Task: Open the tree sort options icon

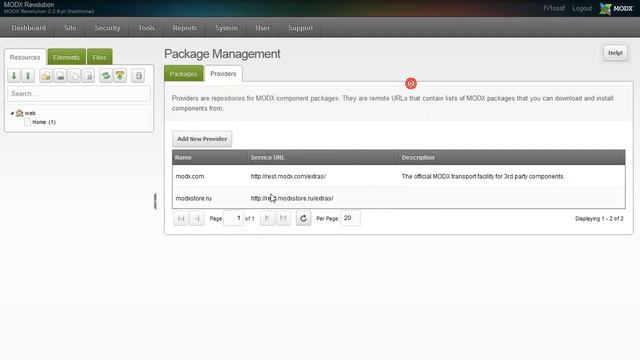Action: [x=120, y=76]
